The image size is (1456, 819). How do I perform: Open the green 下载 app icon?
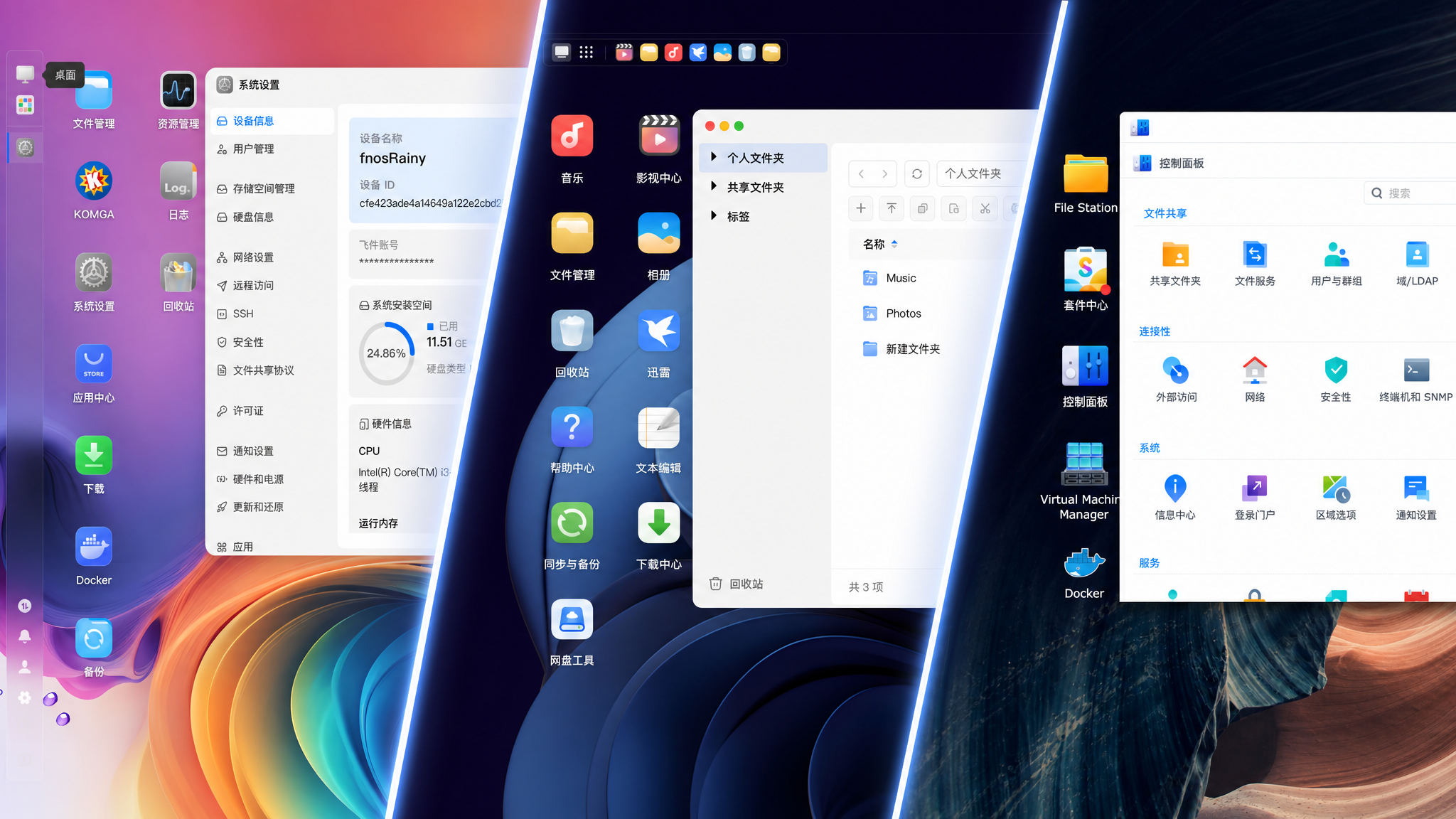[94, 455]
